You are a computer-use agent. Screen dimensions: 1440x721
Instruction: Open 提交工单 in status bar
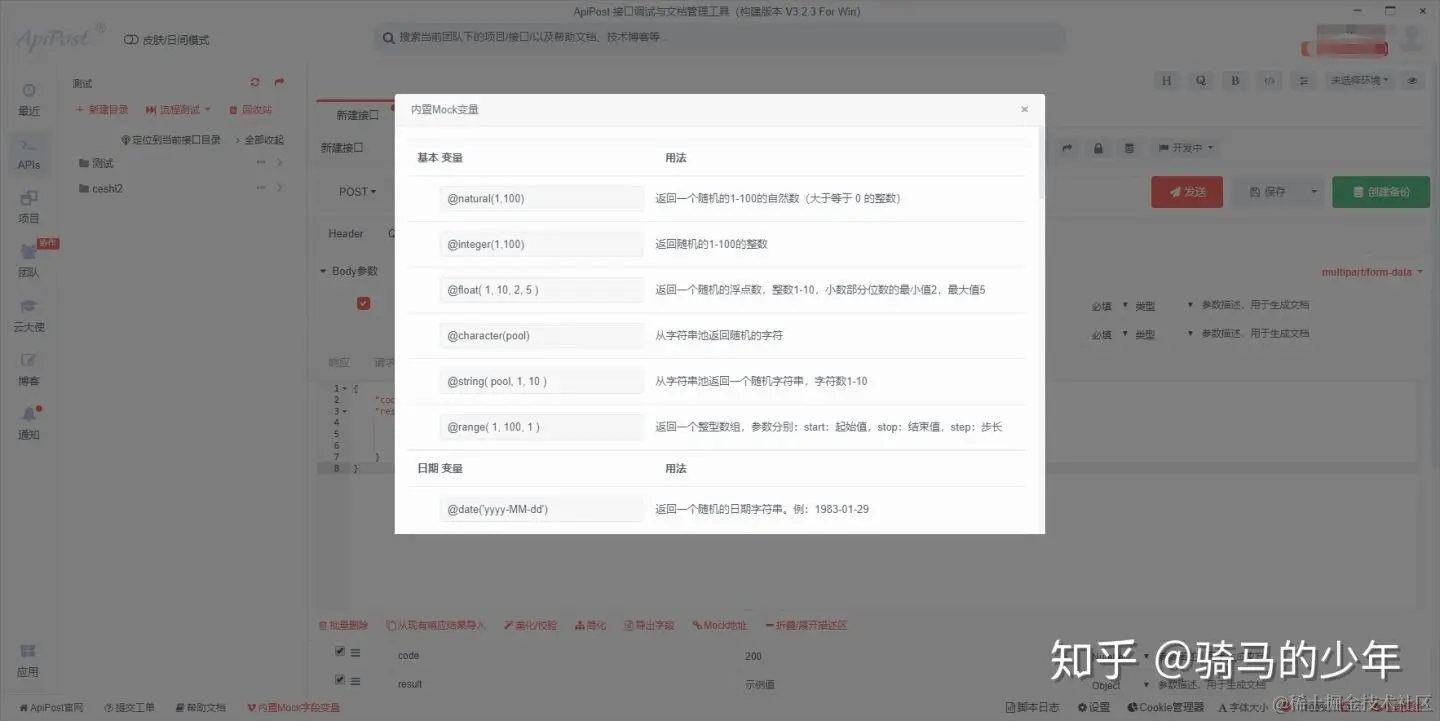[x=130, y=708]
